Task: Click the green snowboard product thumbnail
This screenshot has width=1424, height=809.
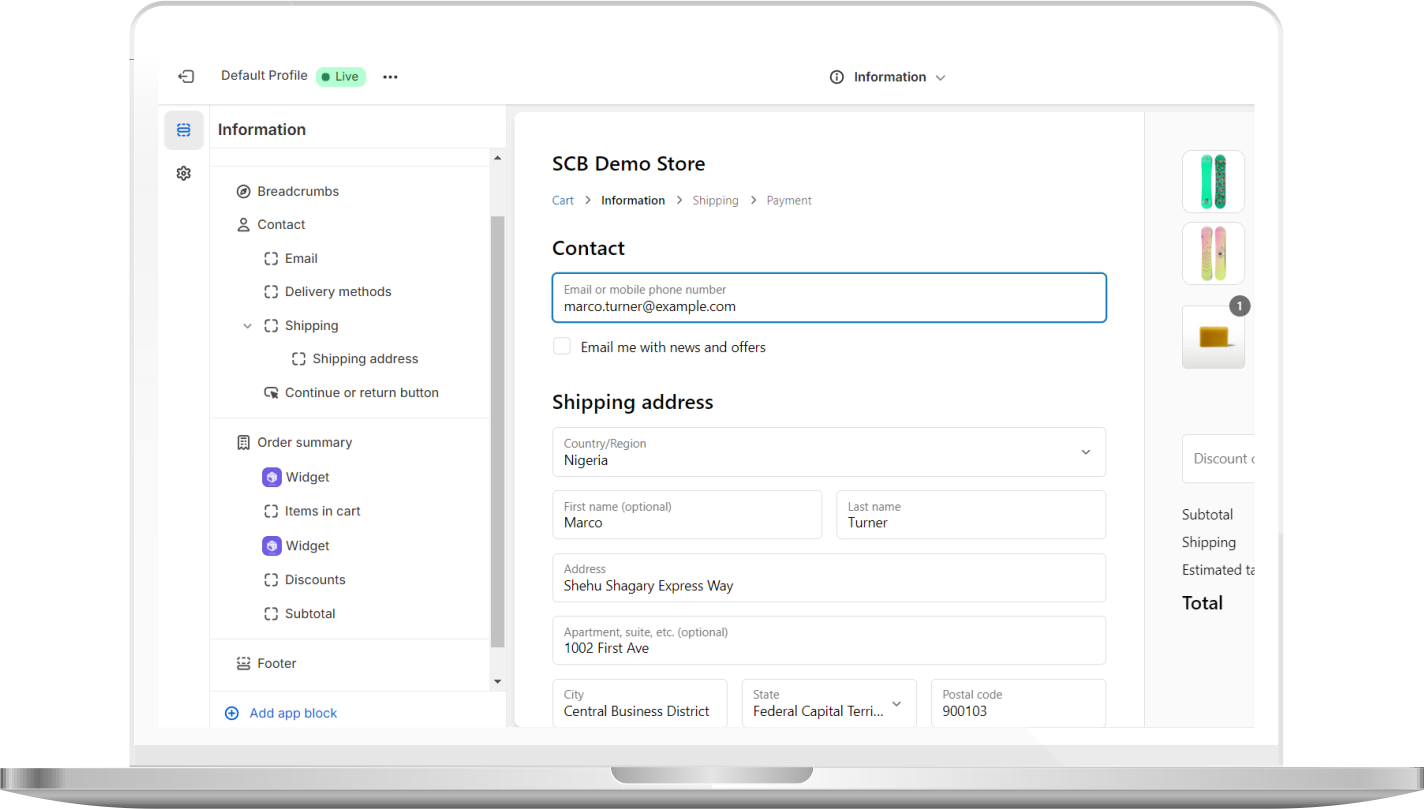Action: click(x=1213, y=181)
